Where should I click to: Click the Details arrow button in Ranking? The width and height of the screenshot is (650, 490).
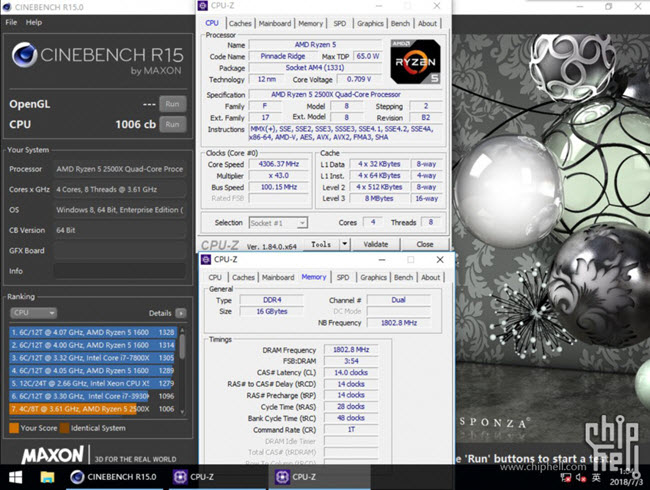click(x=181, y=313)
